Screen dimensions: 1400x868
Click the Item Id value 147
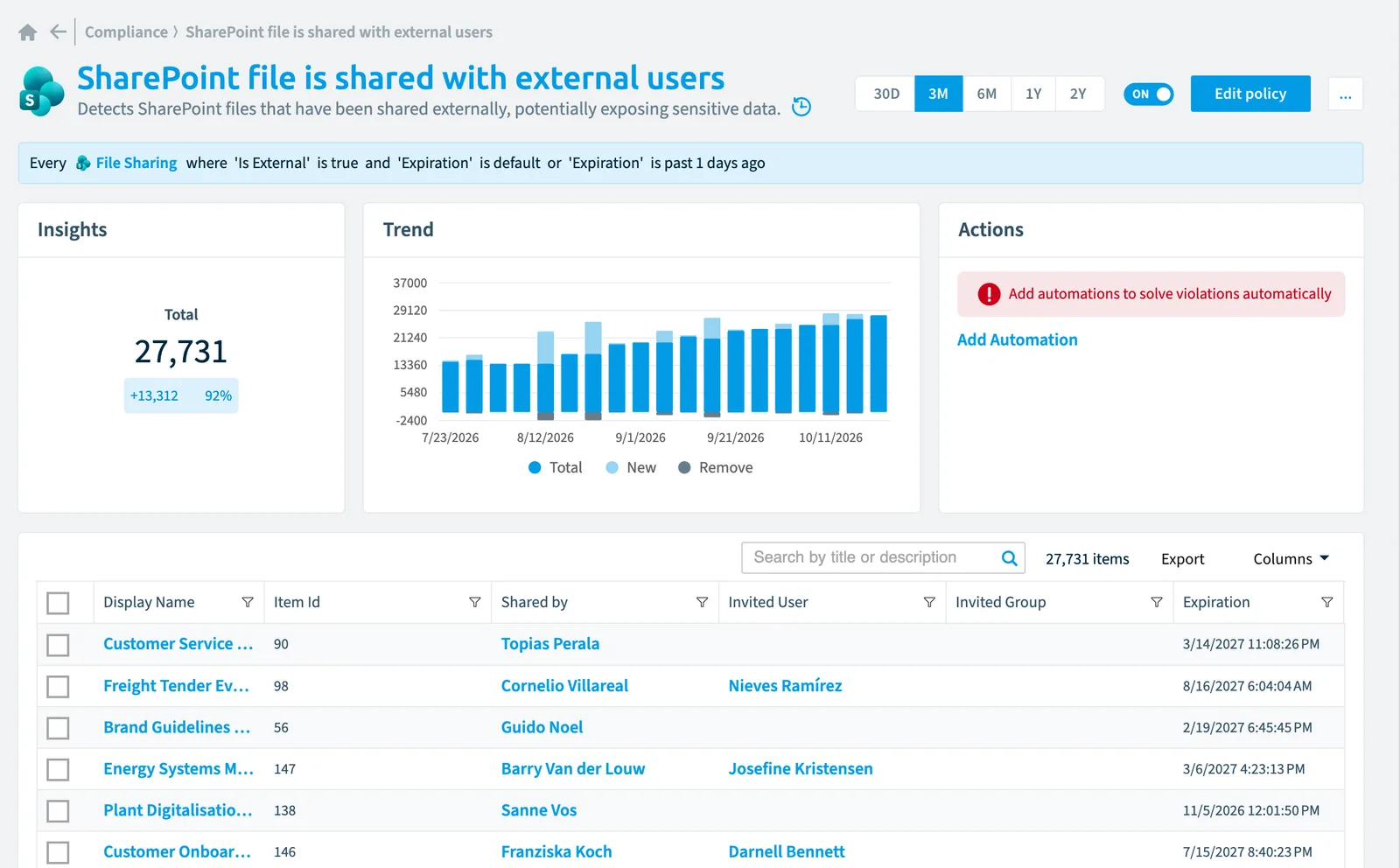pos(284,769)
